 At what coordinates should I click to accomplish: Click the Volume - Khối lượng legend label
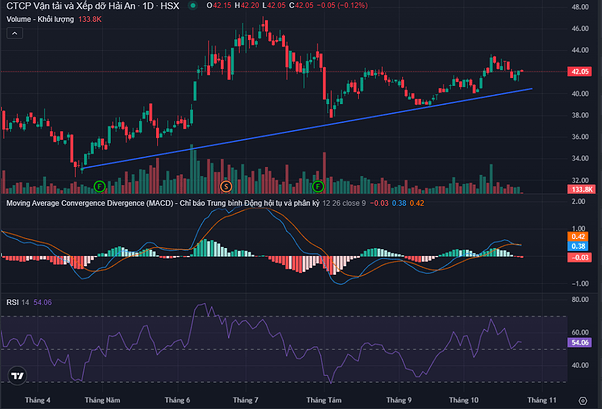(x=40, y=19)
